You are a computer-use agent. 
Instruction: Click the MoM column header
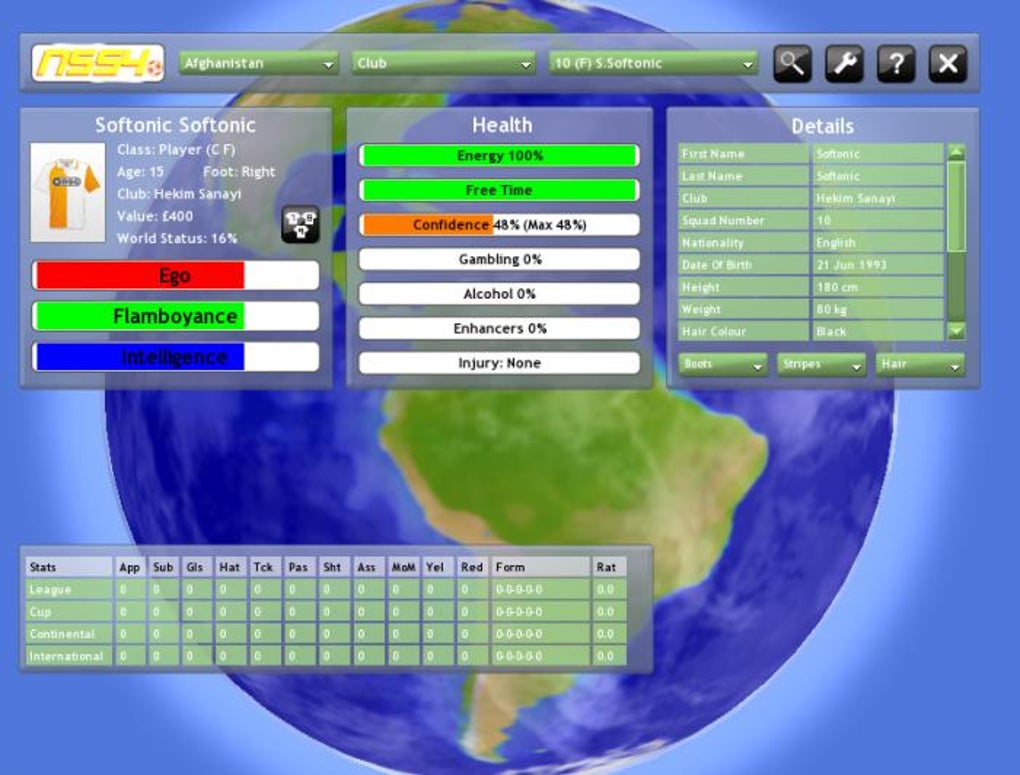tap(403, 567)
